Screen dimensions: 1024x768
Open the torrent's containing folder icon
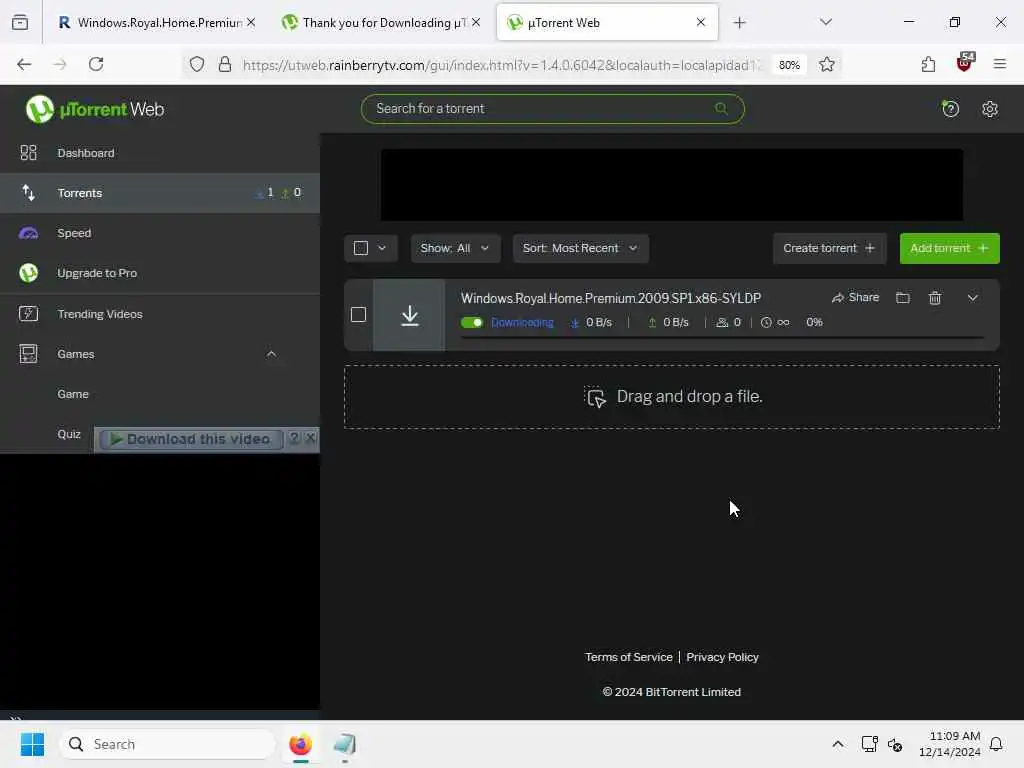(x=903, y=298)
